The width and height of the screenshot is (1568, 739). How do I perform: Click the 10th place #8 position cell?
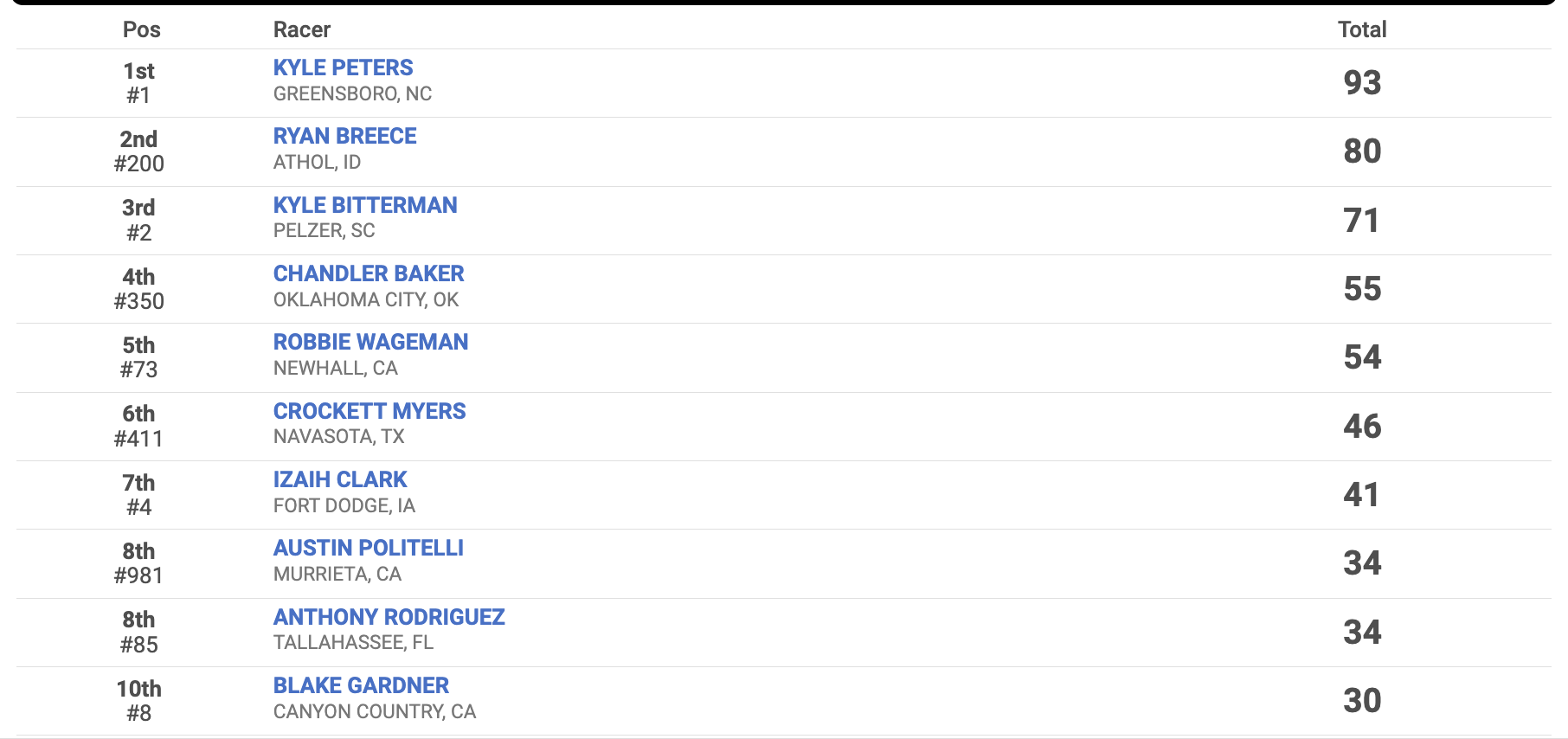[x=138, y=701]
